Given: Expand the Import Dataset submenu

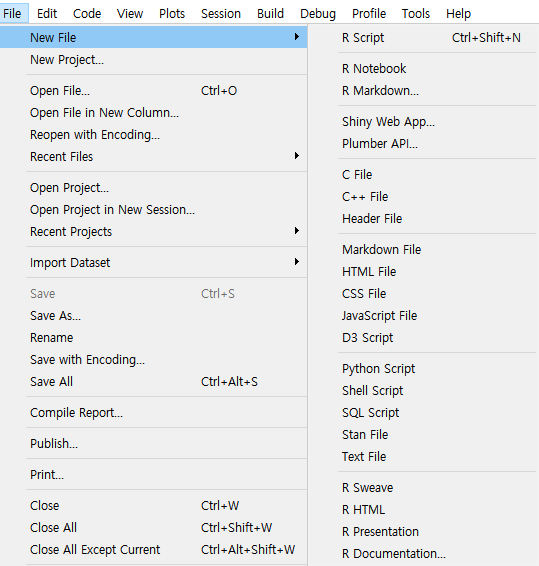Looking at the screenshot, I should [x=153, y=263].
